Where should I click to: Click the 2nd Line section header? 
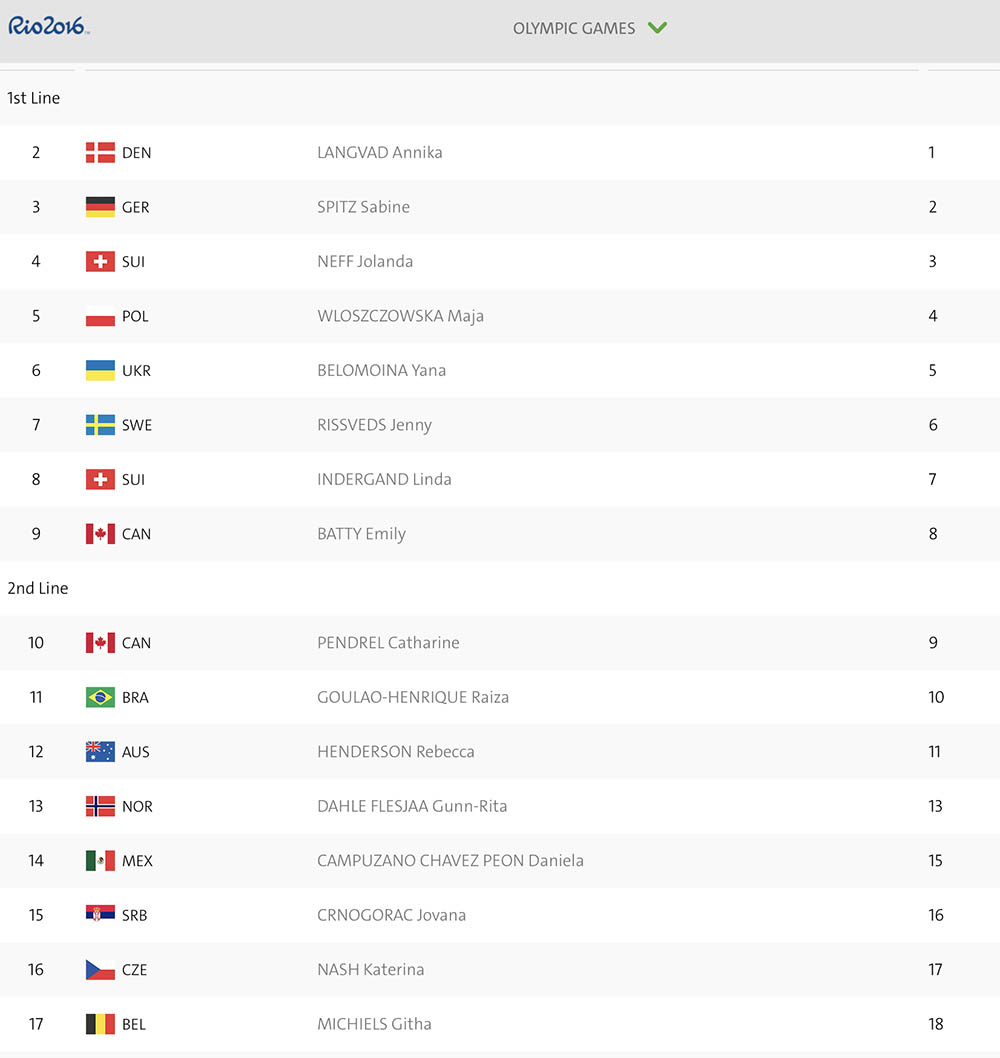pyautogui.click(x=38, y=588)
